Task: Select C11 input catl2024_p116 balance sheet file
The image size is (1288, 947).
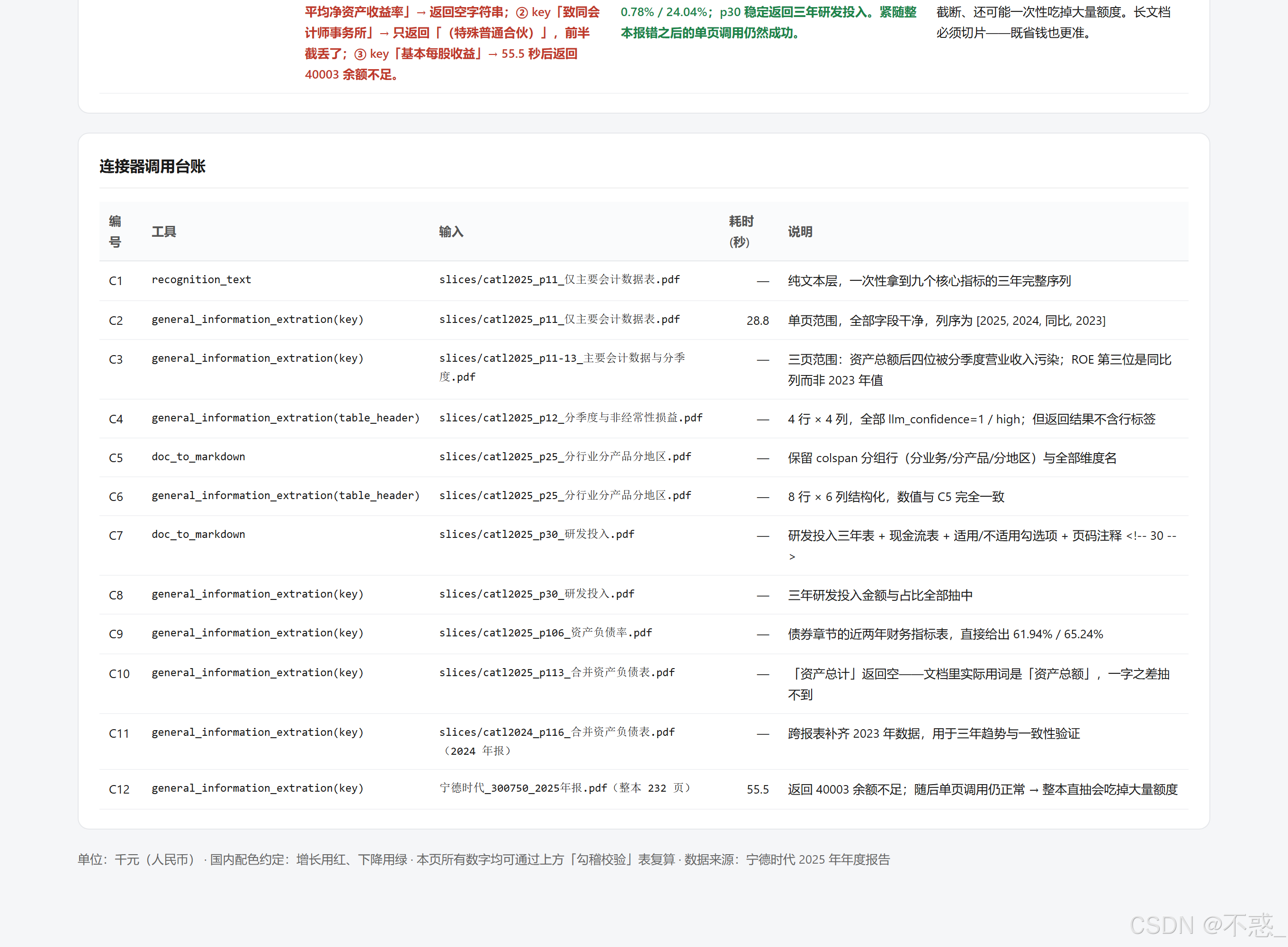Action: coord(557,741)
